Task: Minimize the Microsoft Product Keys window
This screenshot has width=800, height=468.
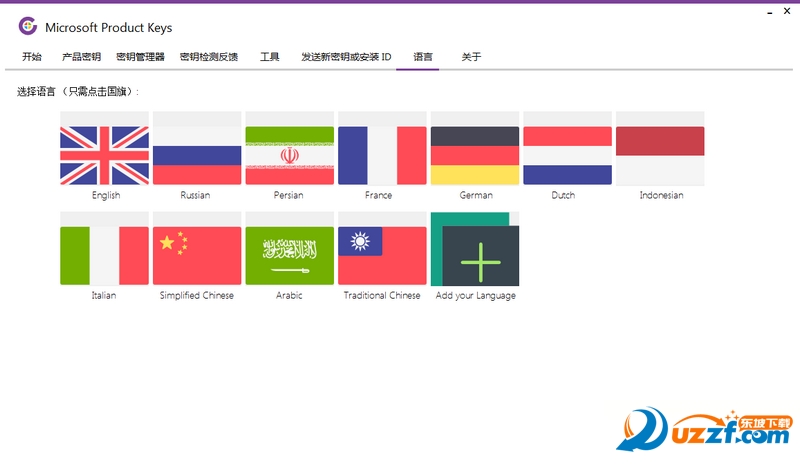Action: 769,11
